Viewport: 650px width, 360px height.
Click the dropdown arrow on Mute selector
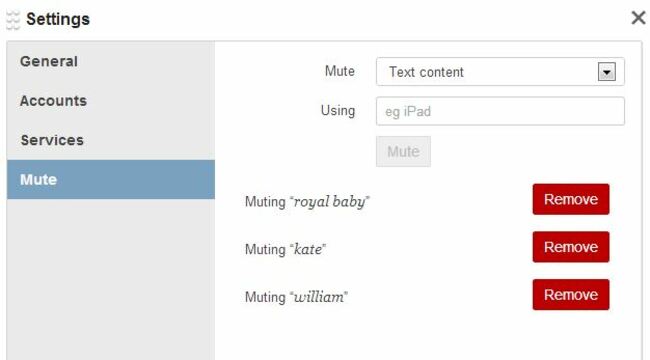pyautogui.click(x=606, y=72)
